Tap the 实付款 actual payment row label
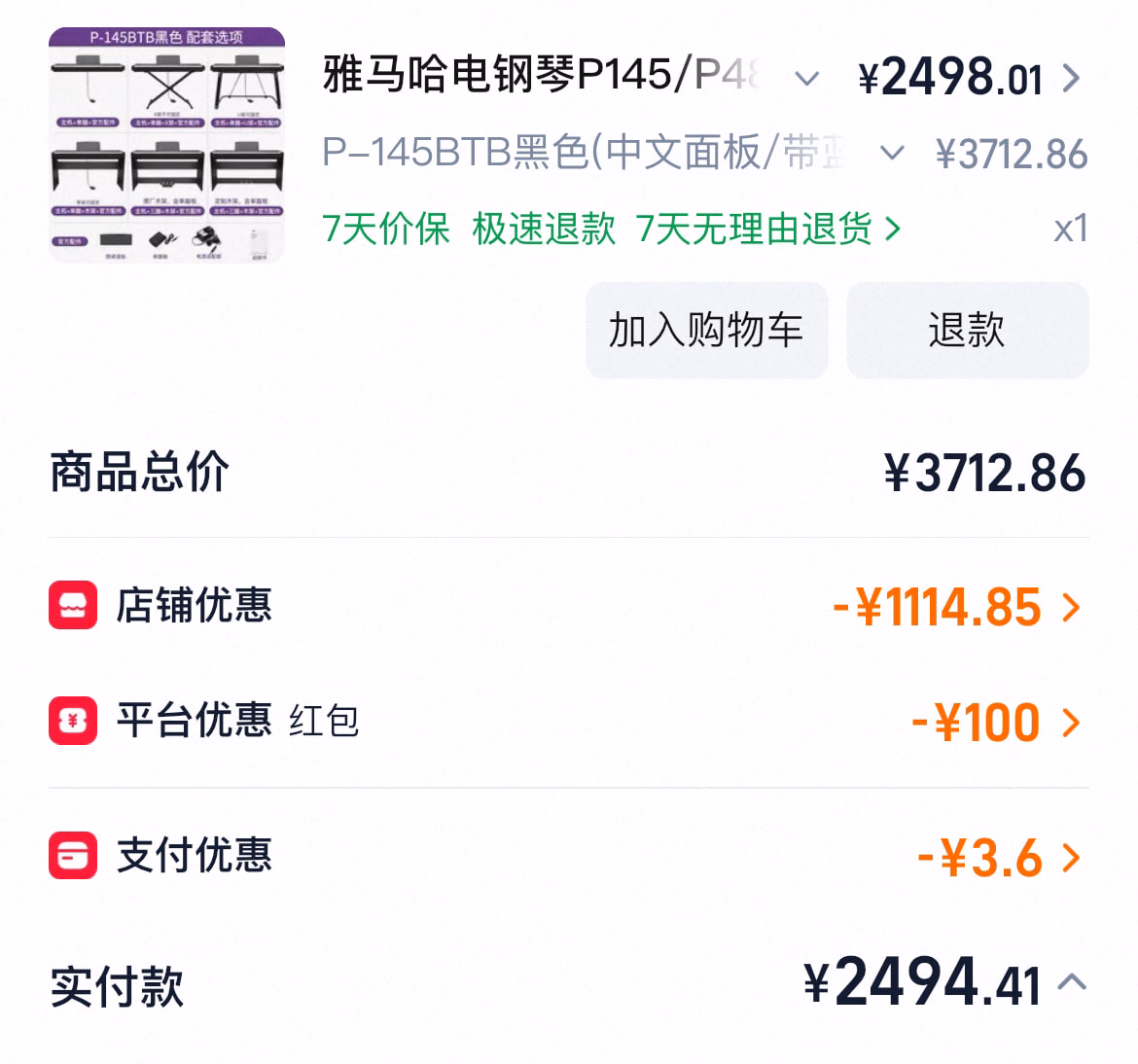1138x1064 pixels. point(117,986)
